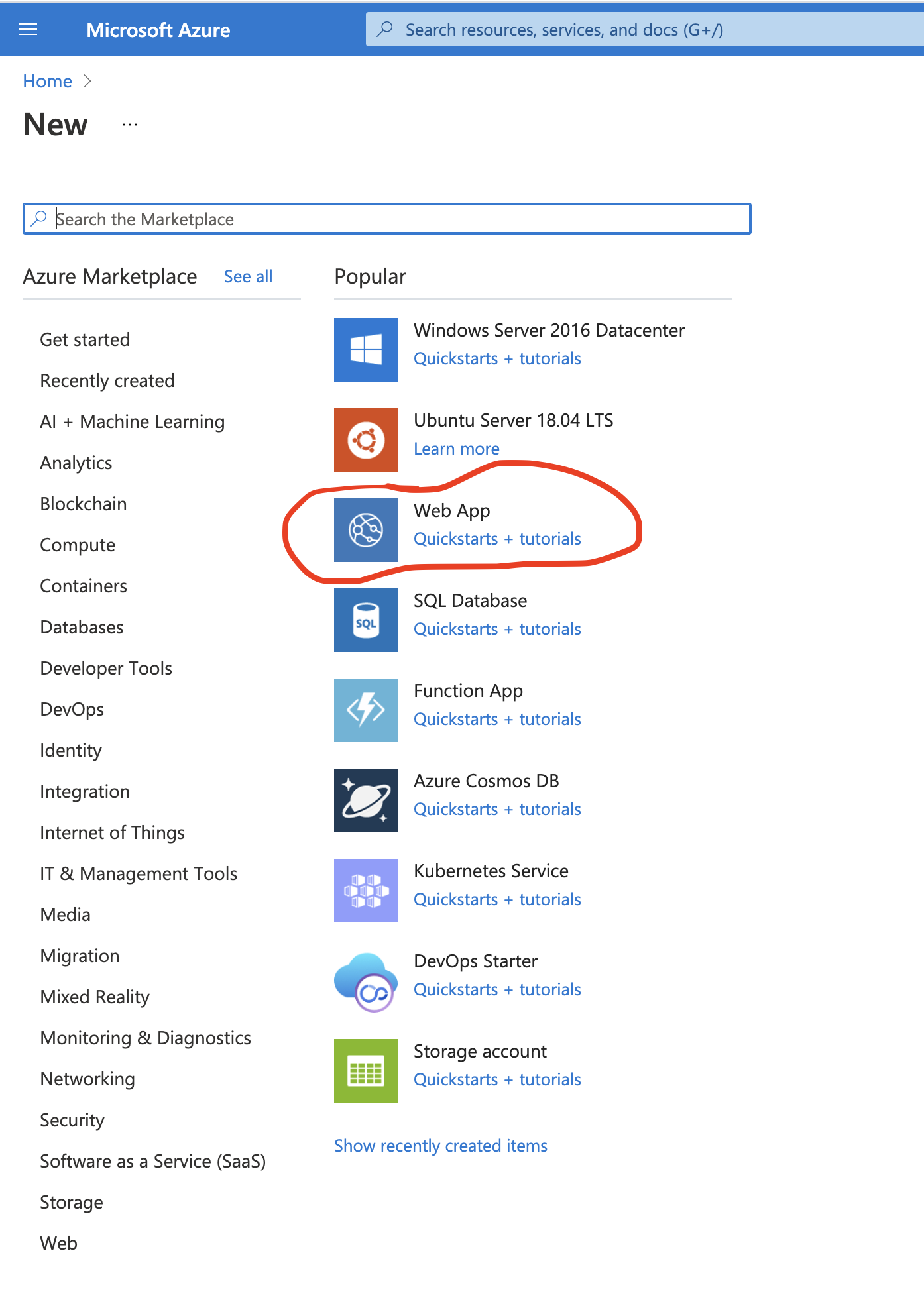This screenshot has width=924, height=1316.
Task: Click the Windows Server 2016 Datacenter title
Action: [x=549, y=330]
